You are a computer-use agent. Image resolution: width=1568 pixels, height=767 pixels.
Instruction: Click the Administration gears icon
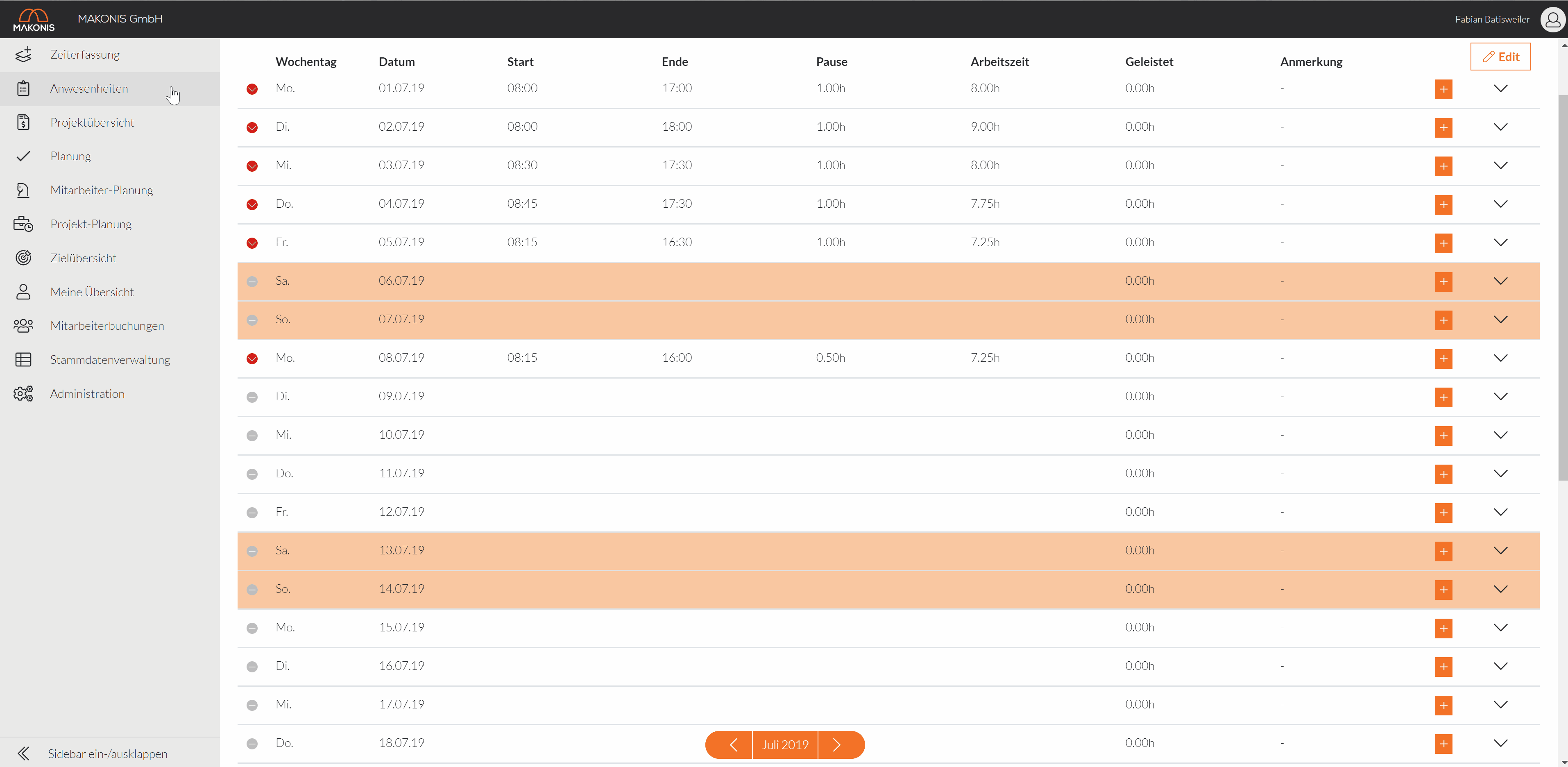click(x=23, y=393)
